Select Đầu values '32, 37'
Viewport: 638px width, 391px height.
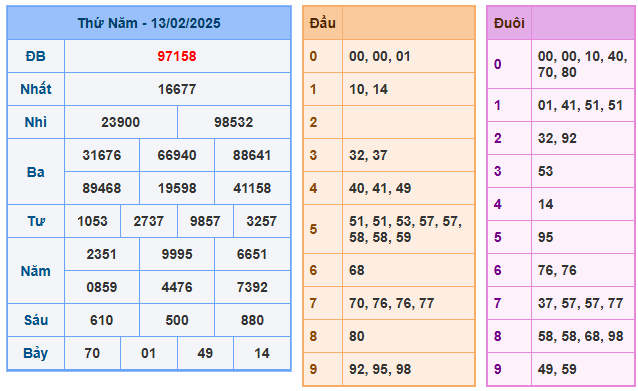(368, 155)
